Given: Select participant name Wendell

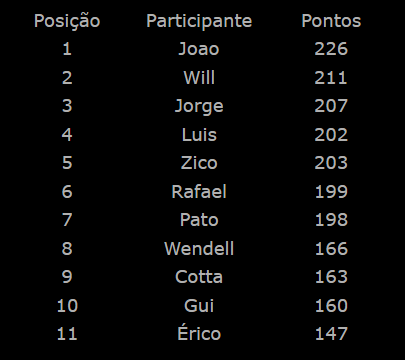Looking at the screenshot, I should 199,249.
